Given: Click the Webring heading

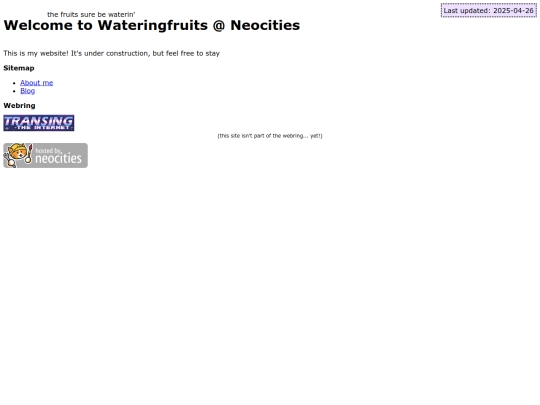Looking at the screenshot, I should tap(19, 106).
